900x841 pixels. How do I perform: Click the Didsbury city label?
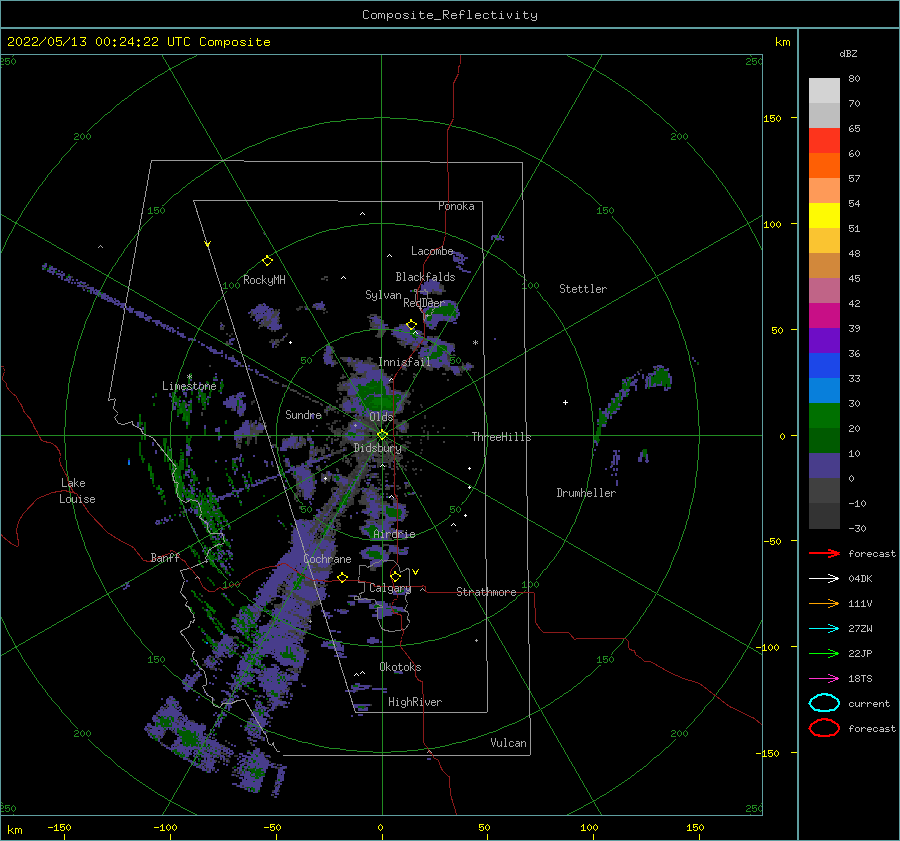coord(377,448)
